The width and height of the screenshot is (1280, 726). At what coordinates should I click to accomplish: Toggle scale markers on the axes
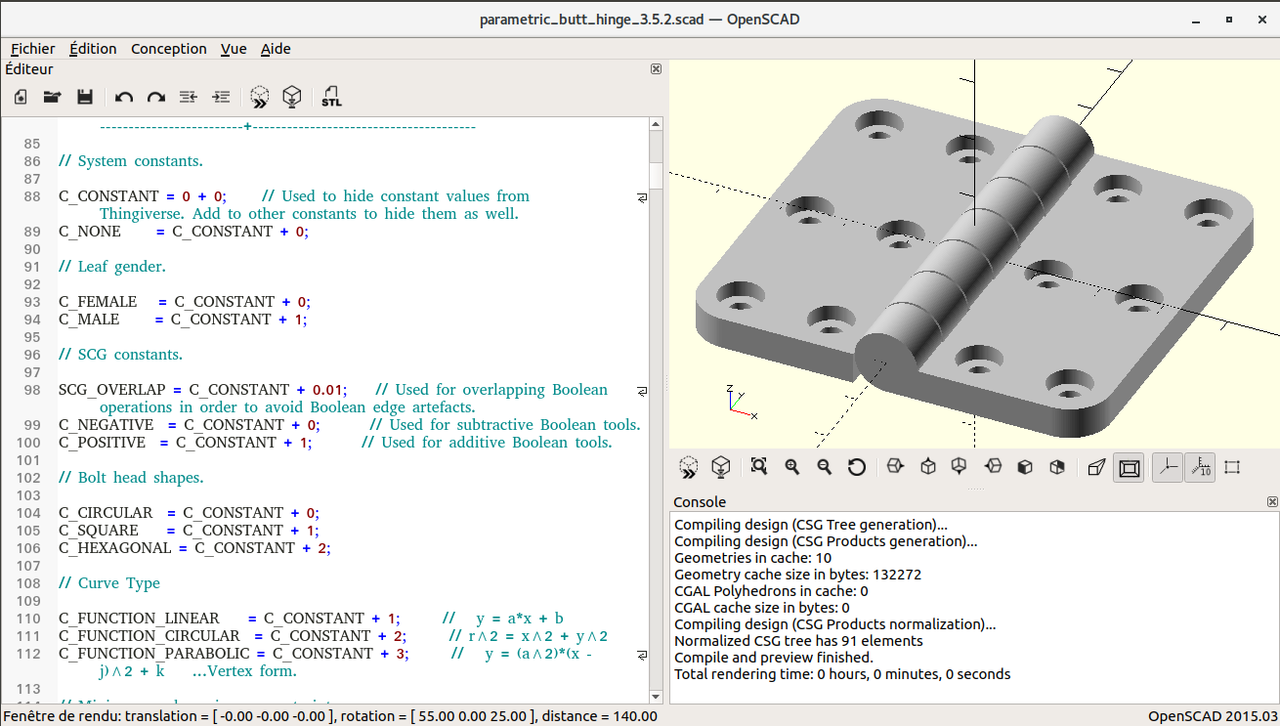point(1200,467)
